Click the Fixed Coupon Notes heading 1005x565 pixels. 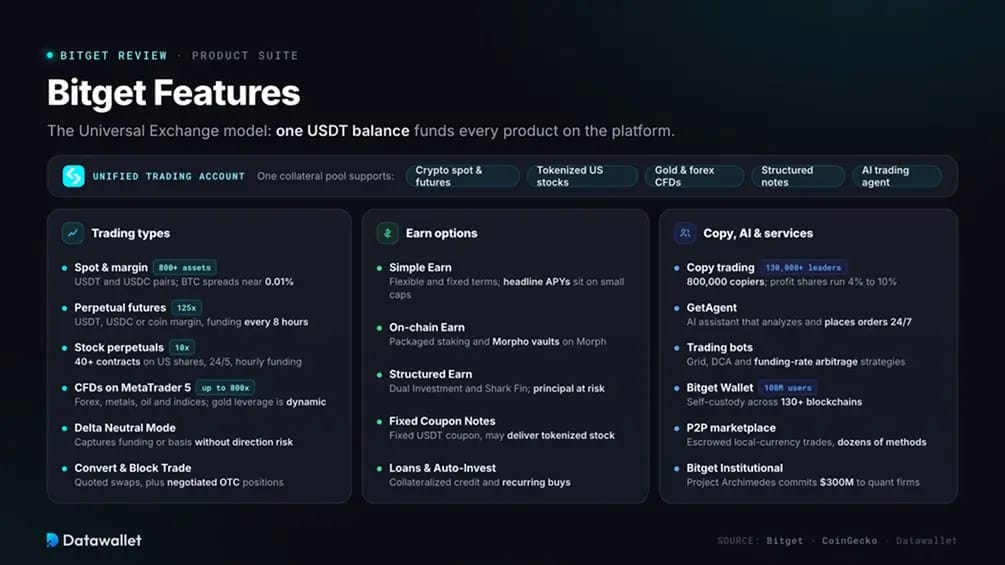pos(442,422)
